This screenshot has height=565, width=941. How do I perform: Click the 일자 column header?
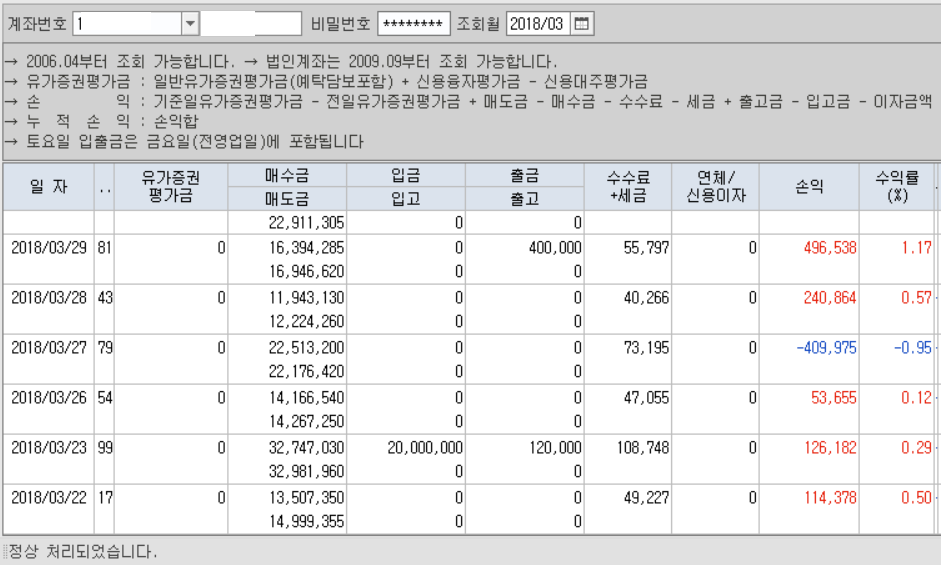click(x=49, y=187)
